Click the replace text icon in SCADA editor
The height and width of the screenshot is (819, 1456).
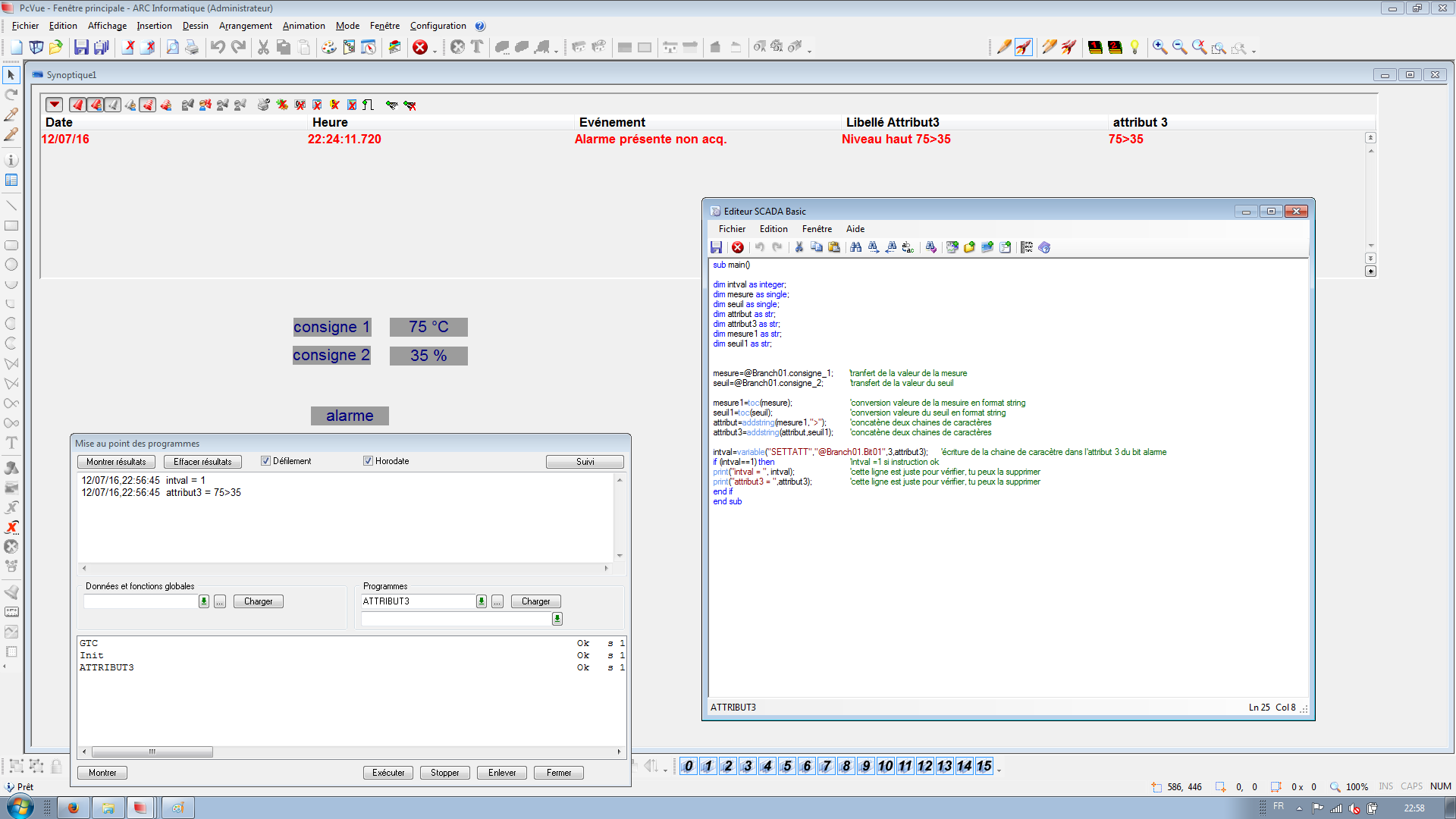[x=908, y=247]
